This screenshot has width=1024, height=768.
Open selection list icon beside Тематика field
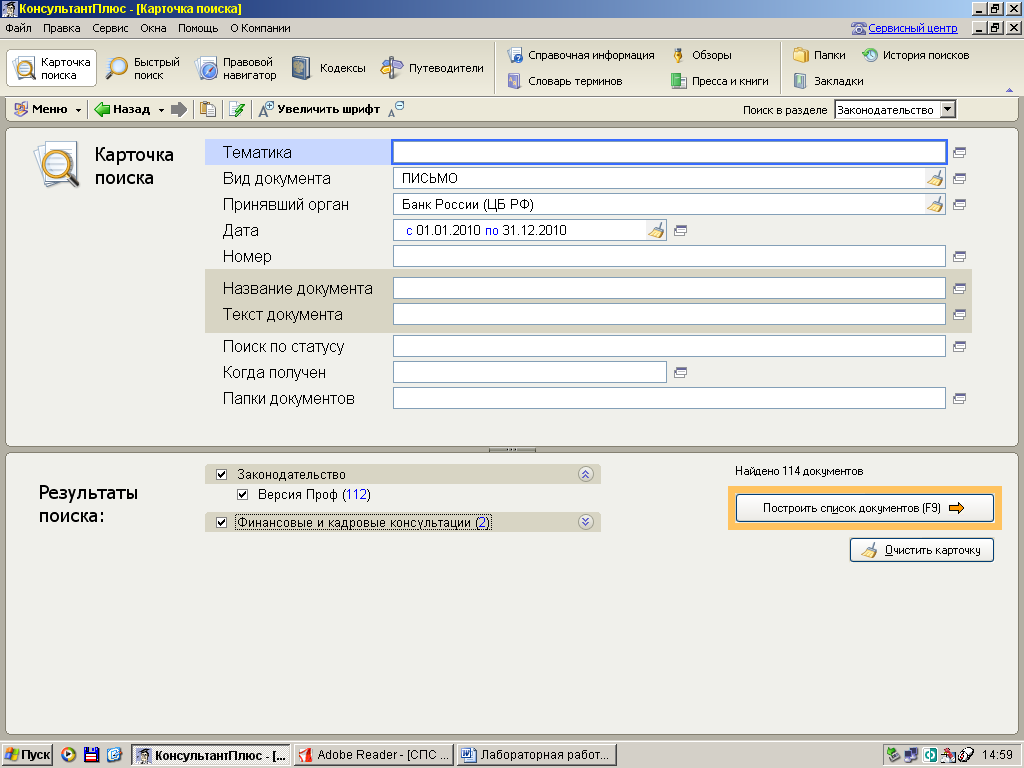(x=959, y=153)
